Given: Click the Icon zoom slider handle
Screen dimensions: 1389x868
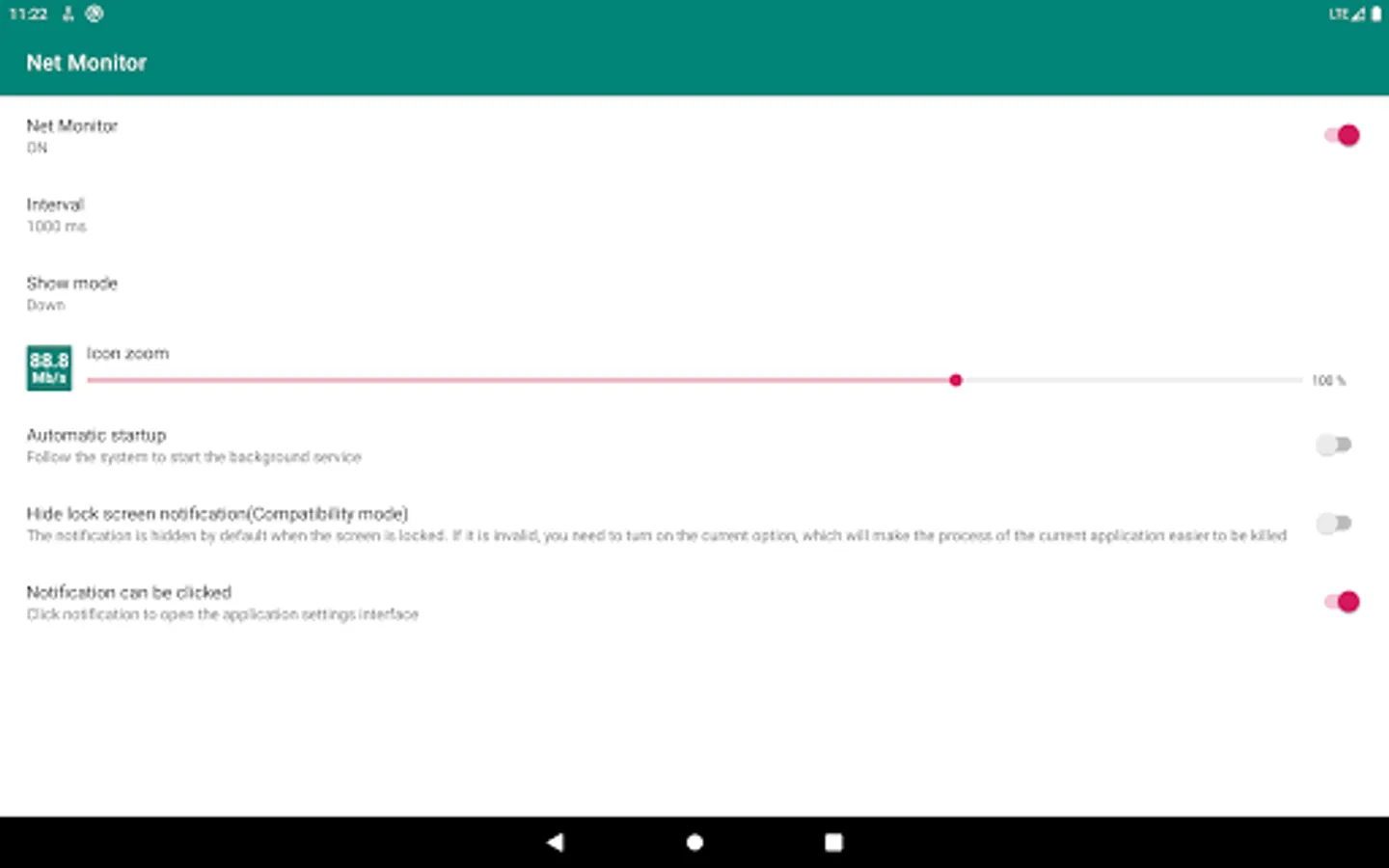Looking at the screenshot, I should [x=955, y=380].
